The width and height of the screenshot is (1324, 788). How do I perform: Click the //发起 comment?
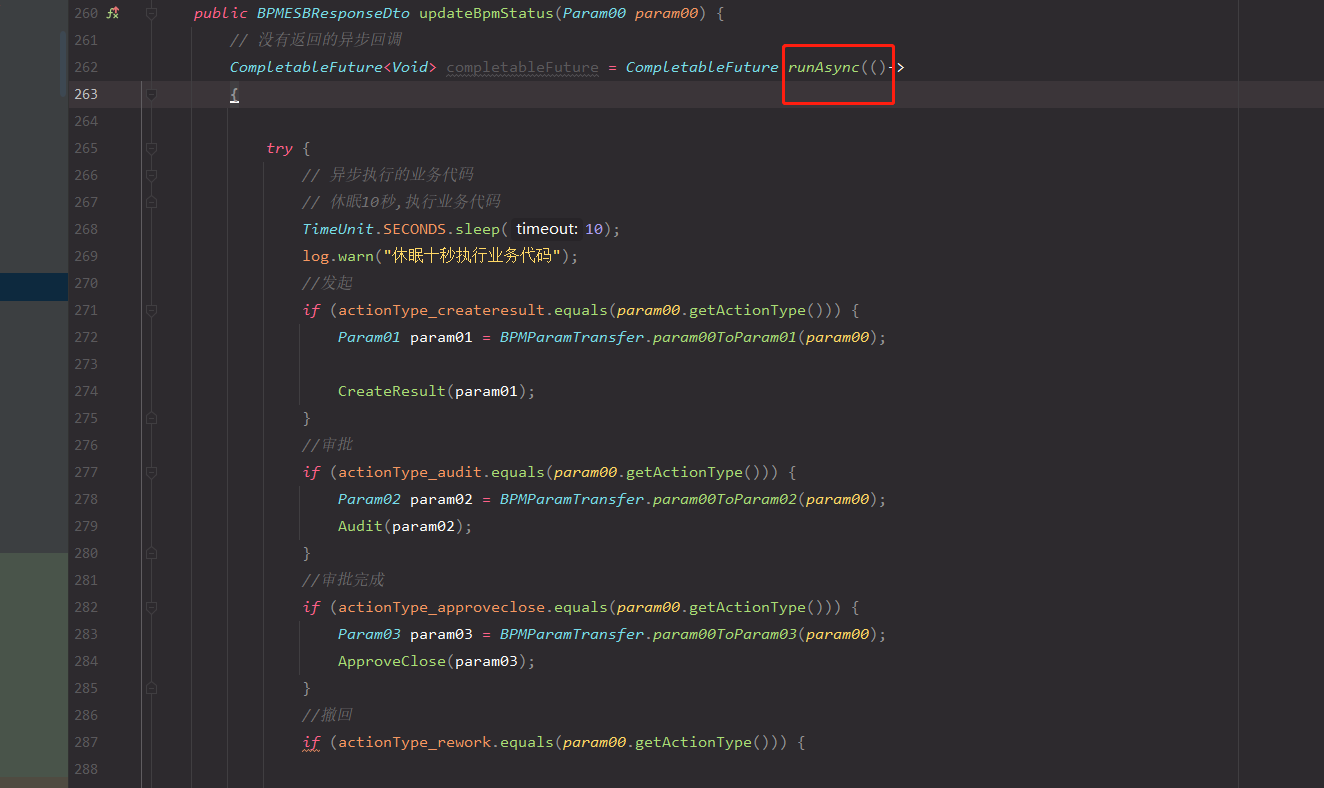(328, 283)
